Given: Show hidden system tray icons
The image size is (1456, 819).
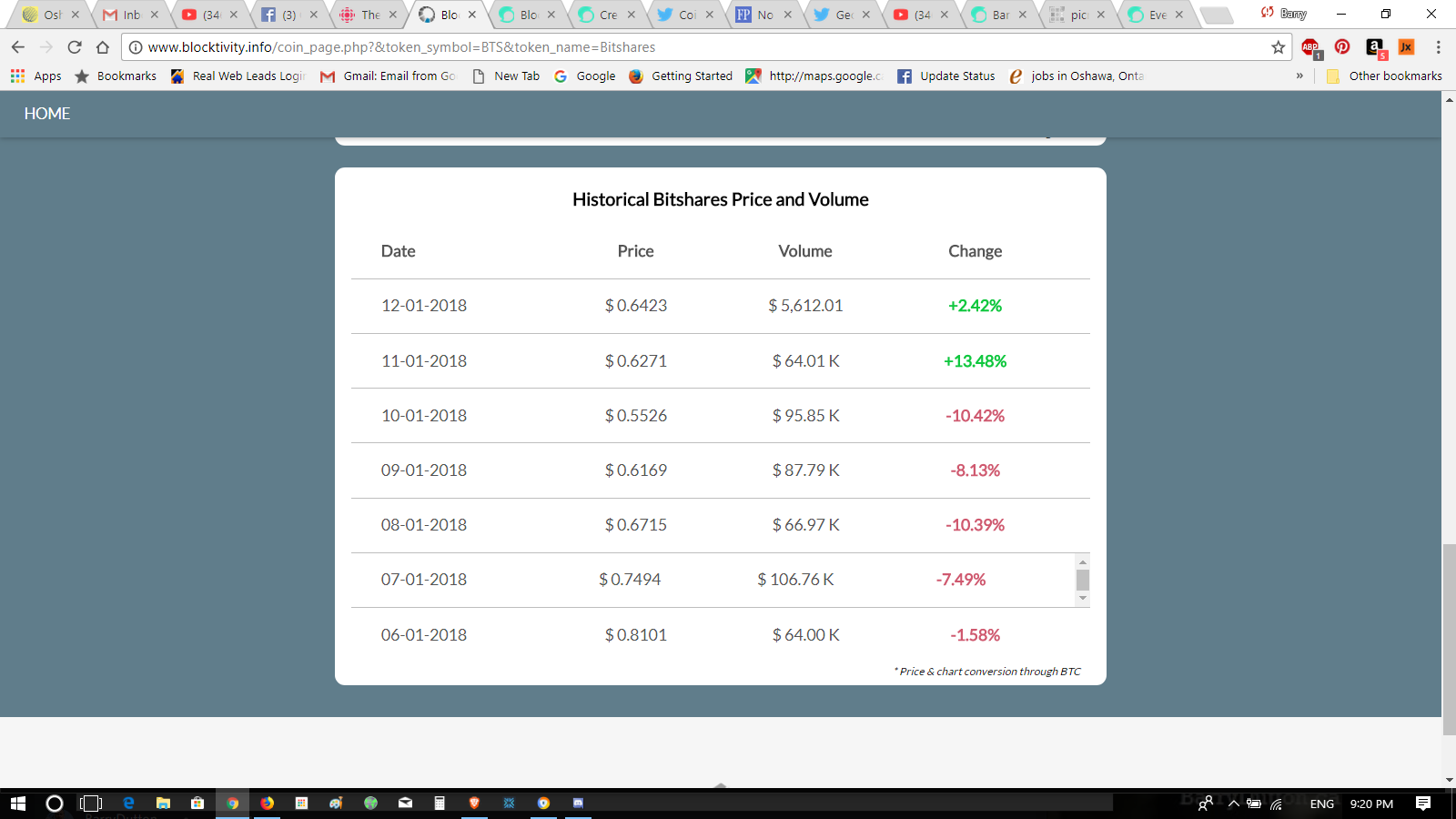Looking at the screenshot, I should (1234, 804).
